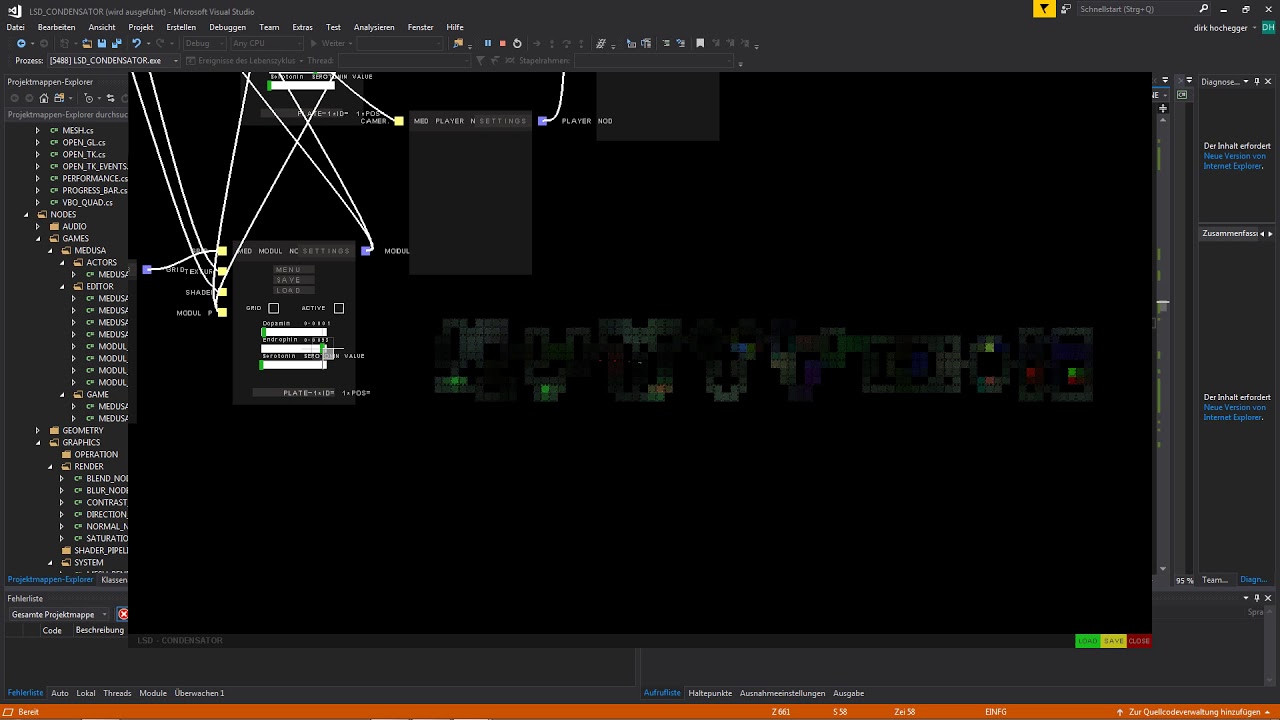1280x720 pixels.
Task: Click the blue GRID output port
Action: pos(147,270)
